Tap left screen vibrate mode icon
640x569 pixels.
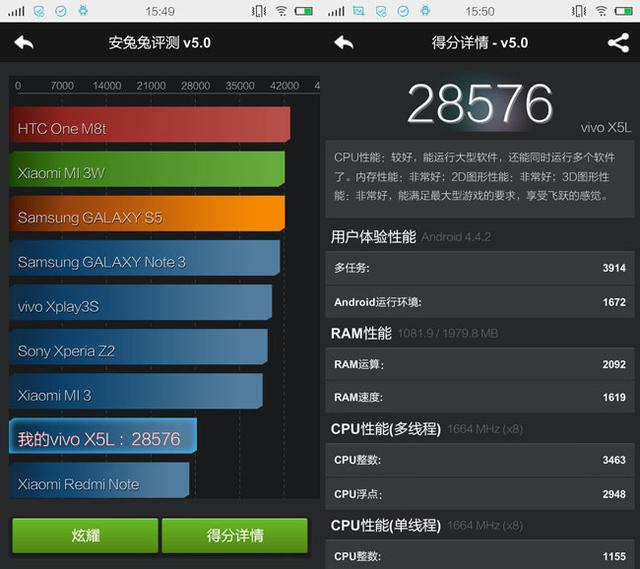click(259, 11)
